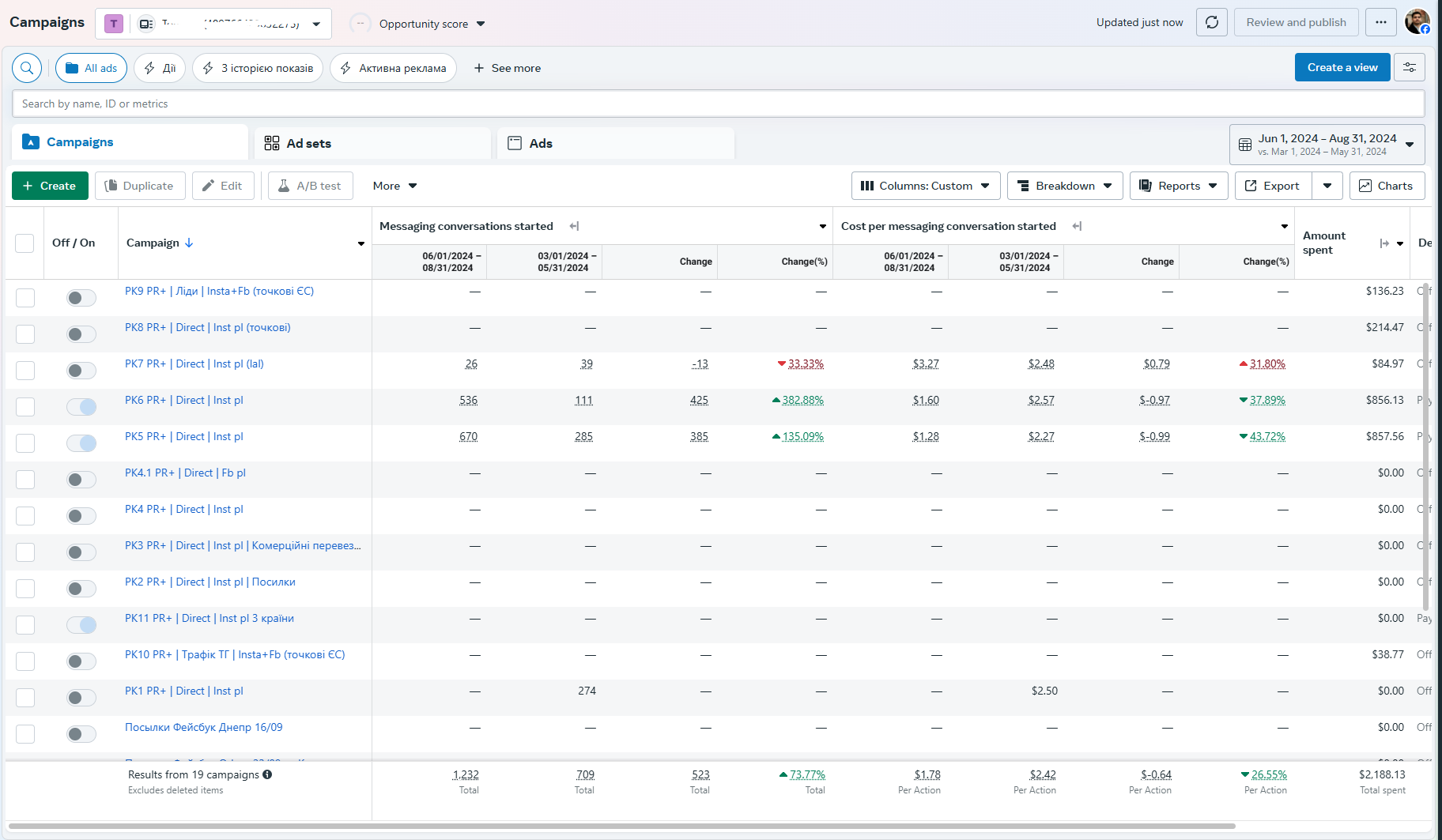
Task: Click Review and publish
Action: (1297, 22)
